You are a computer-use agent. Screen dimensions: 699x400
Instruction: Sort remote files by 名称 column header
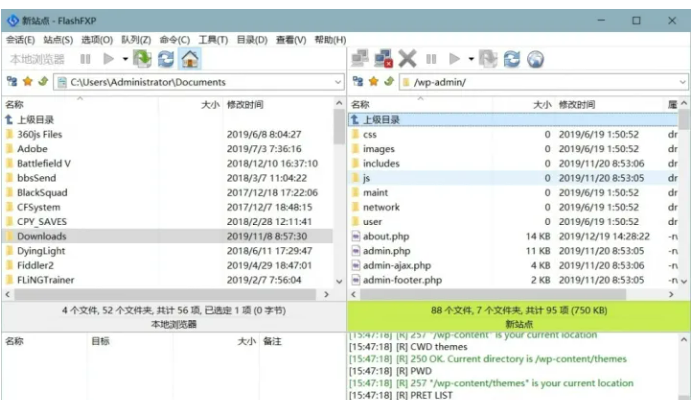tap(420, 104)
